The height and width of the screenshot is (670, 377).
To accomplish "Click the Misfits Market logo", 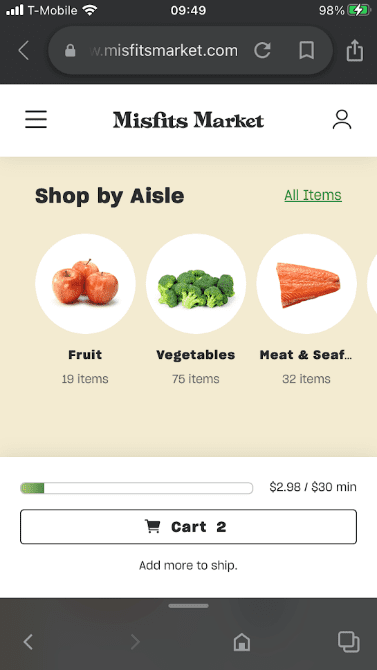I will coord(188,120).
